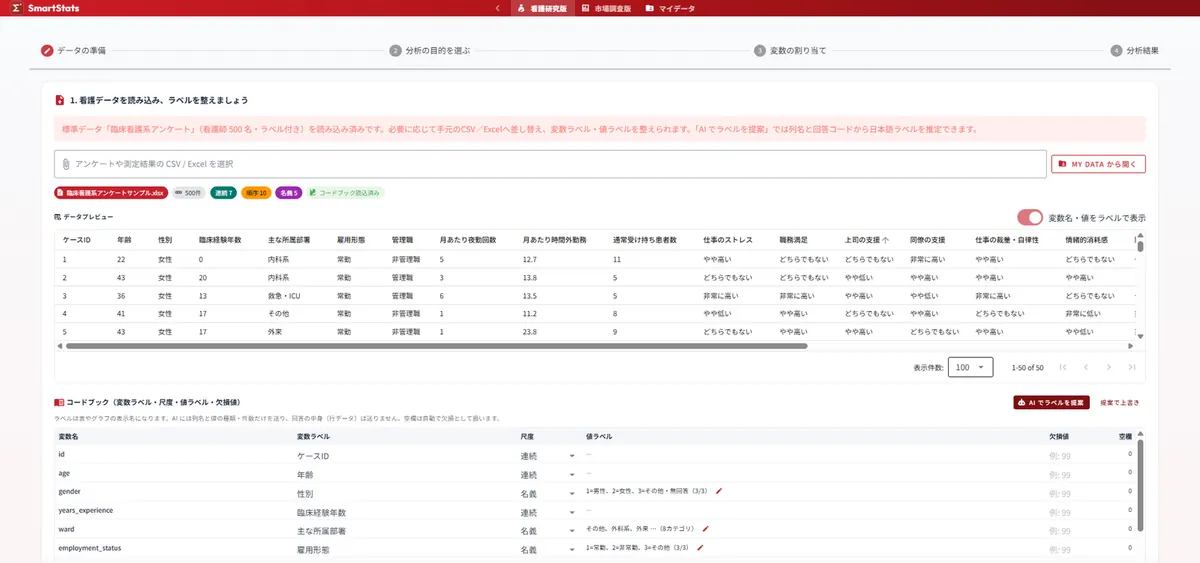Click the コードブック読込済み chip
Viewport: 1200px width, 563px height.
click(344, 192)
